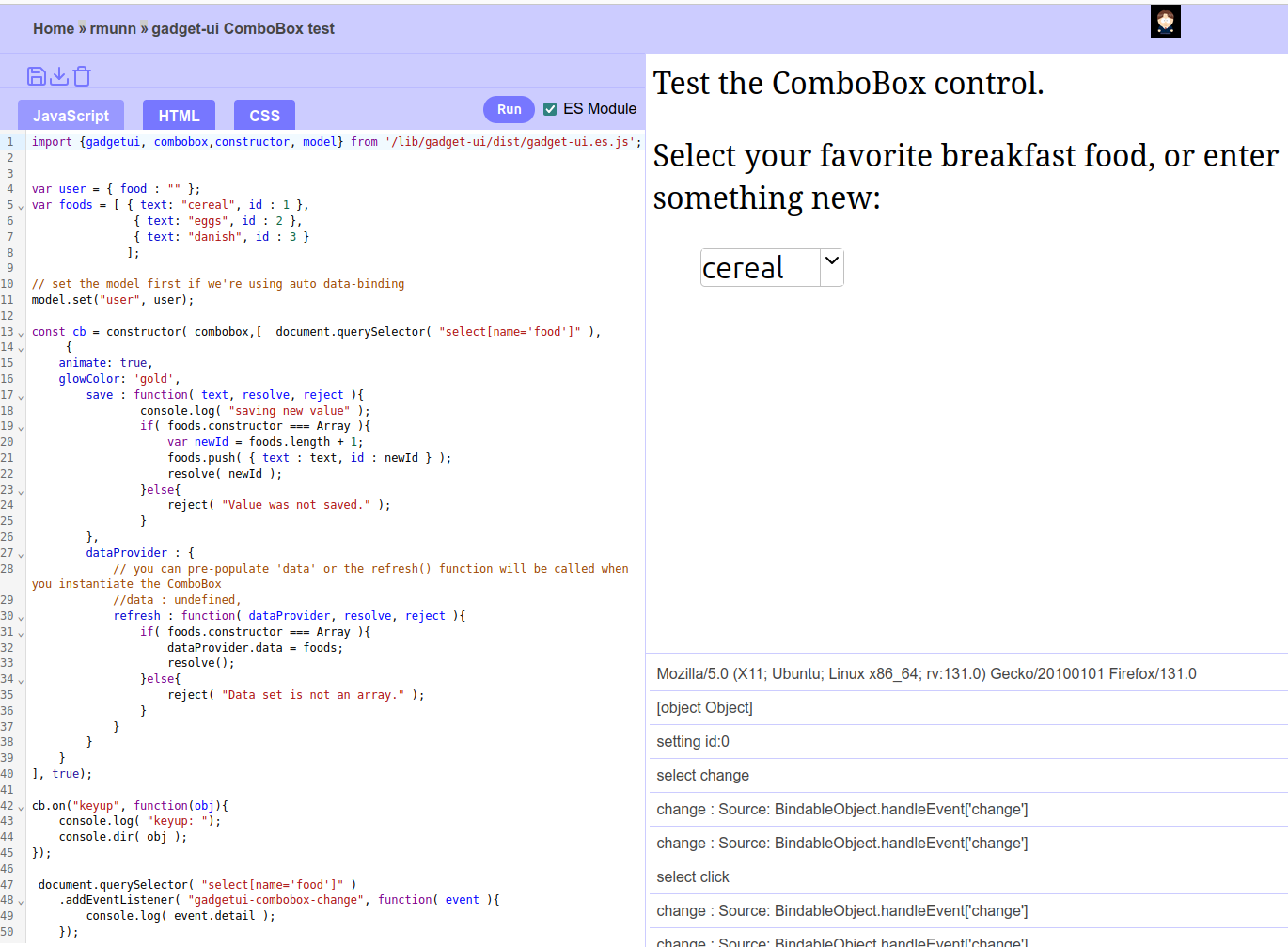The height and width of the screenshot is (947, 1288).
Task: Open the breakfast food combo box arrow
Action: point(831,267)
